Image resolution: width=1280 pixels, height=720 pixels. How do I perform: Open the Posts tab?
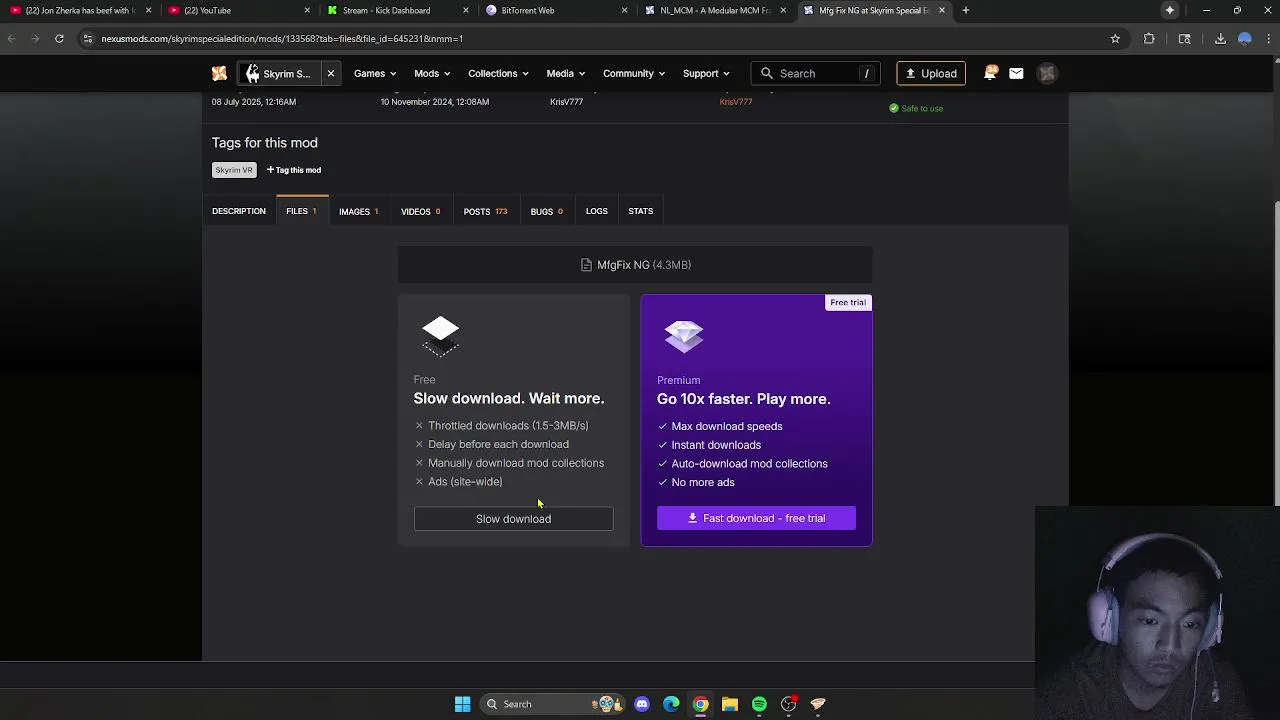coord(485,211)
